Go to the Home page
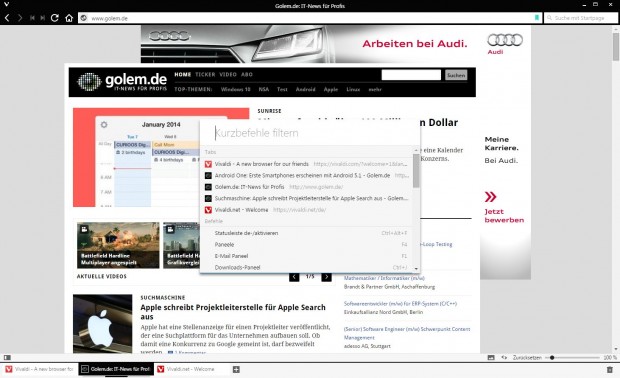Image resolution: width=620 pixels, height=378 pixels. point(69,18)
